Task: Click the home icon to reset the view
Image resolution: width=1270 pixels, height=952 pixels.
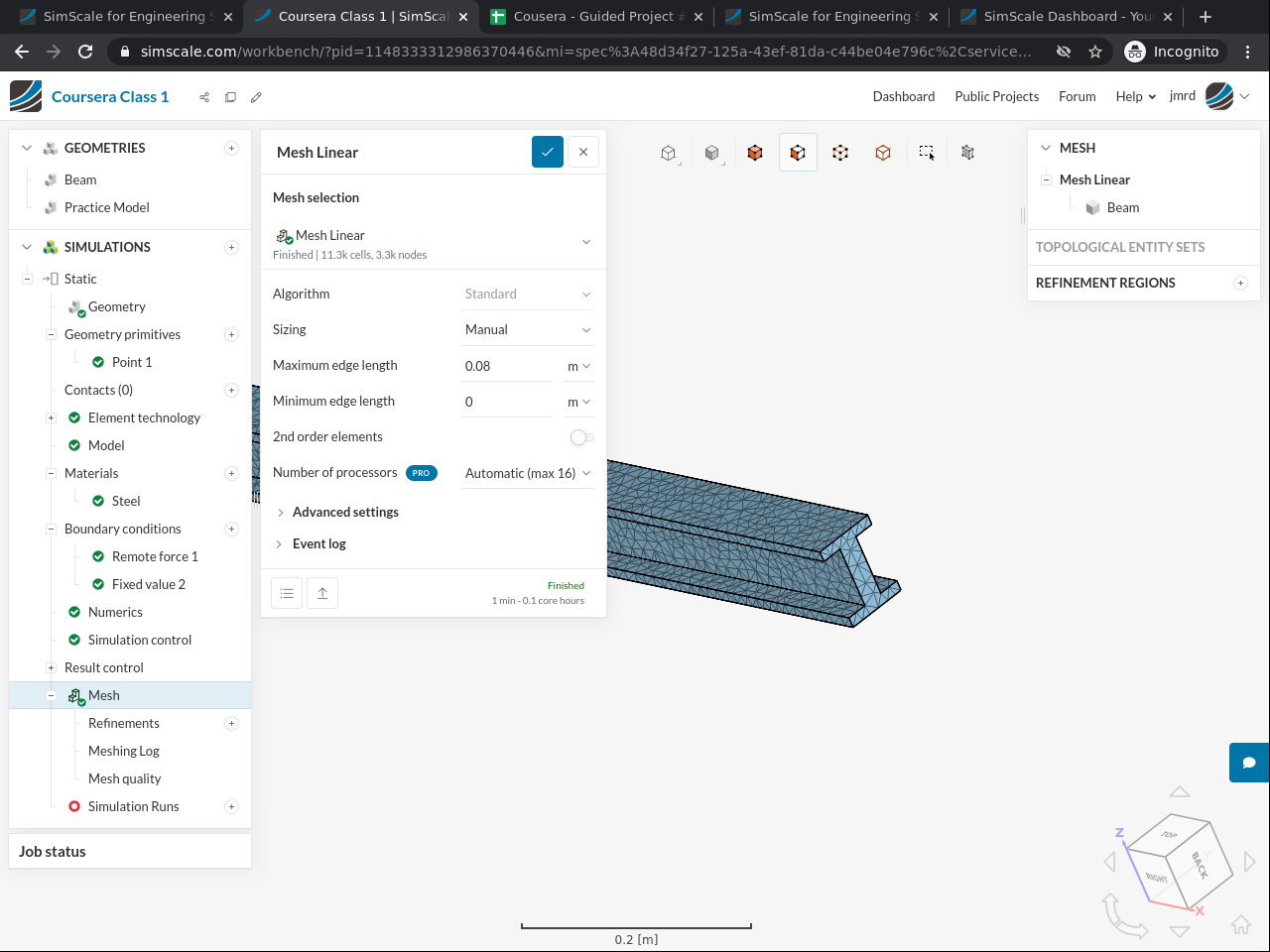Action: (x=1241, y=924)
